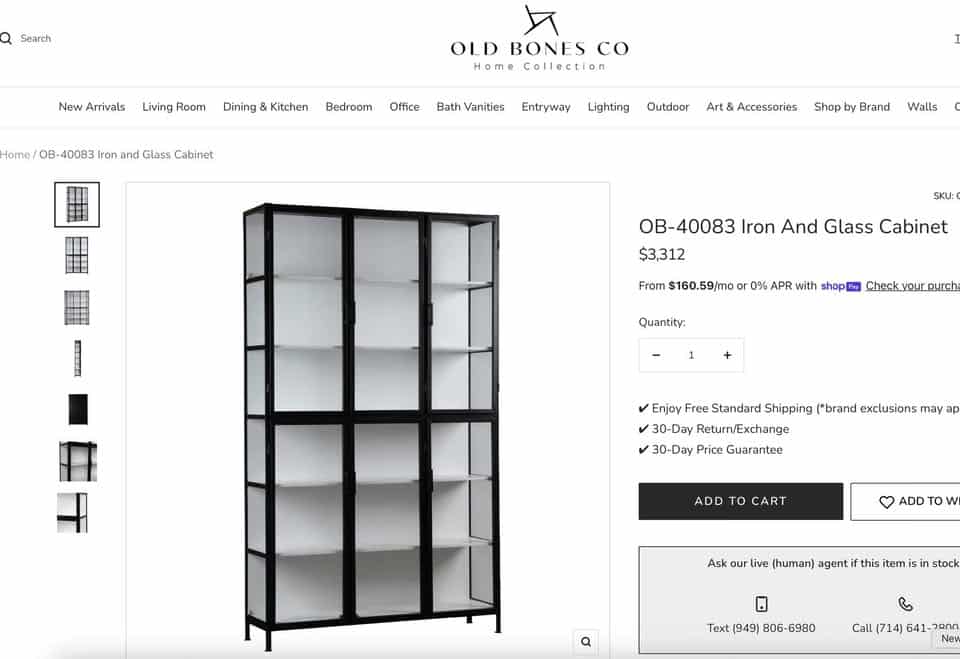
Task: Click the image zoom magnifier icon
Action: click(x=586, y=642)
